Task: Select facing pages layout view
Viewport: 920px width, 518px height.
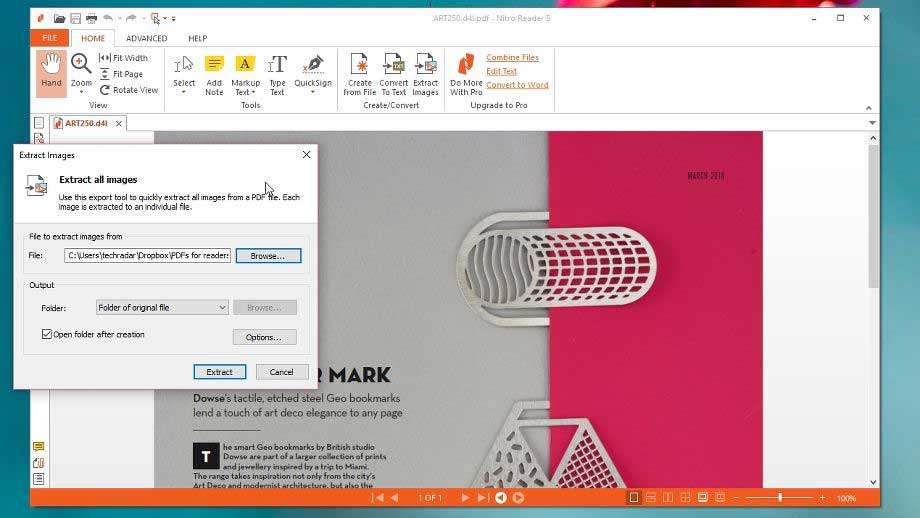Action: [668, 497]
